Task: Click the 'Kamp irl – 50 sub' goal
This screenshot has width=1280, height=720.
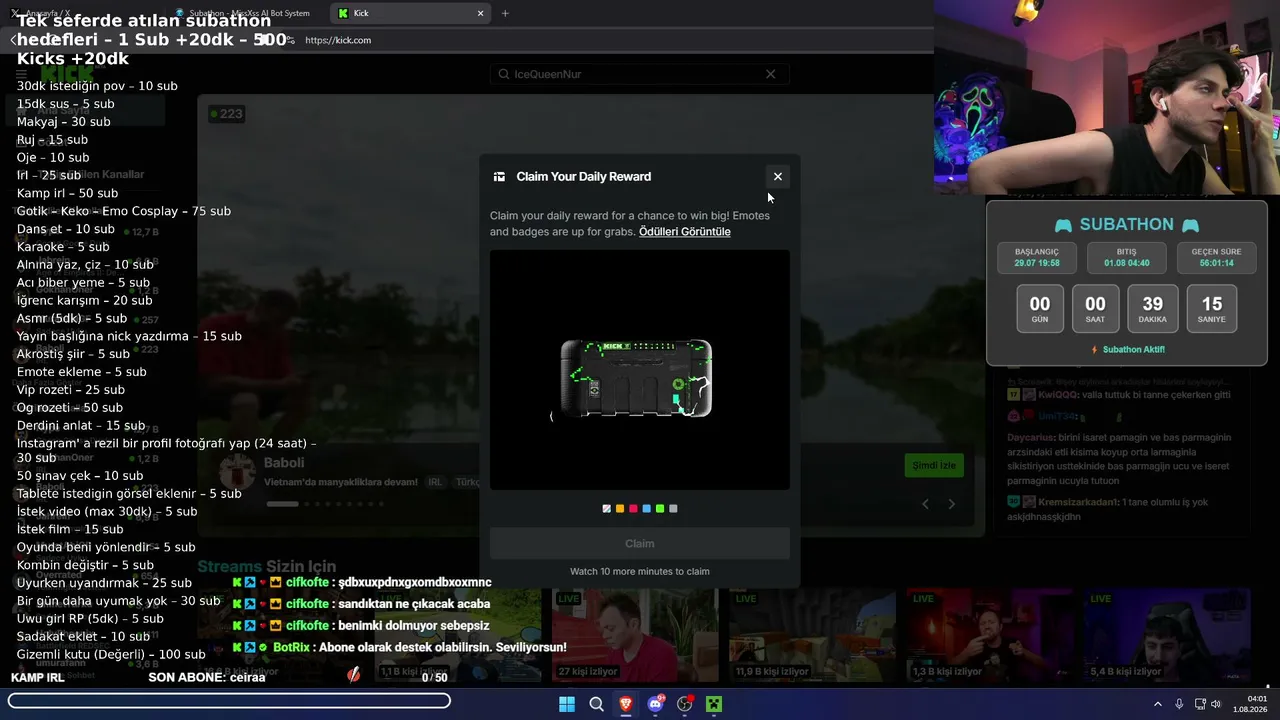Action: tap(67, 193)
